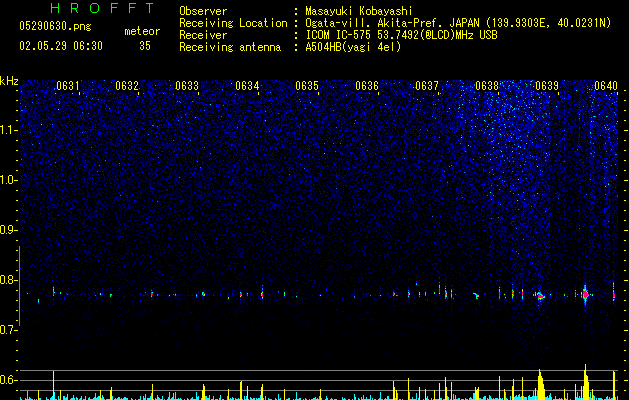
Task: Click the 1.0 frequency axis label
Action: pyautogui.click(x=9, y=180)
